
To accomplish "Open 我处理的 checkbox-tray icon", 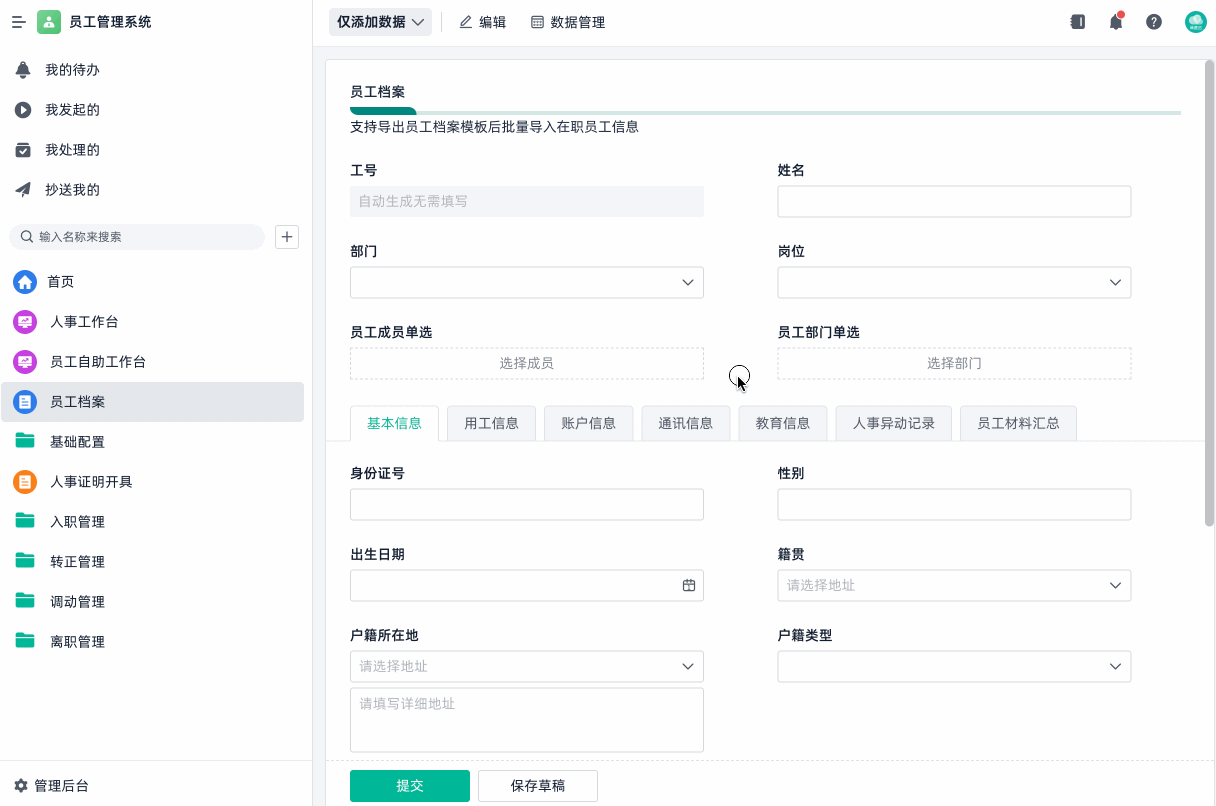I will 23,150.
